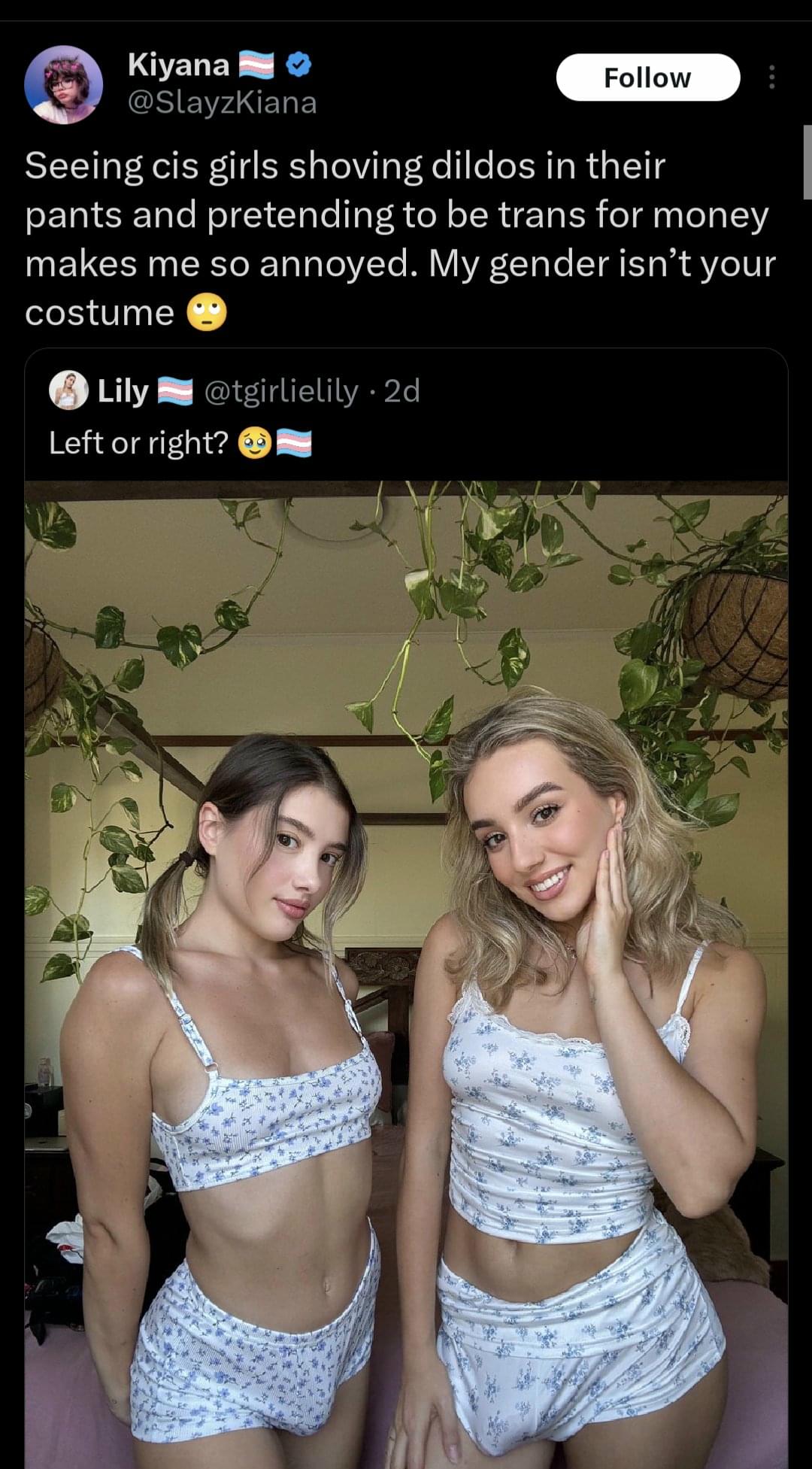Click the flag emoji after 'Left or right?'
Viewport: 812px width, 1469px height.
coord(293,444)
